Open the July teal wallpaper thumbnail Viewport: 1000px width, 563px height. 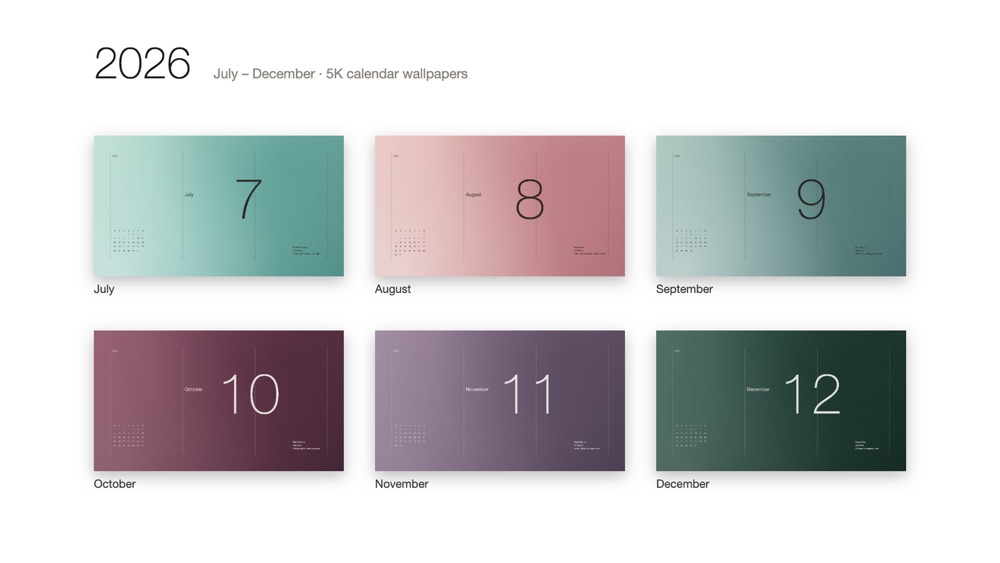219,206
